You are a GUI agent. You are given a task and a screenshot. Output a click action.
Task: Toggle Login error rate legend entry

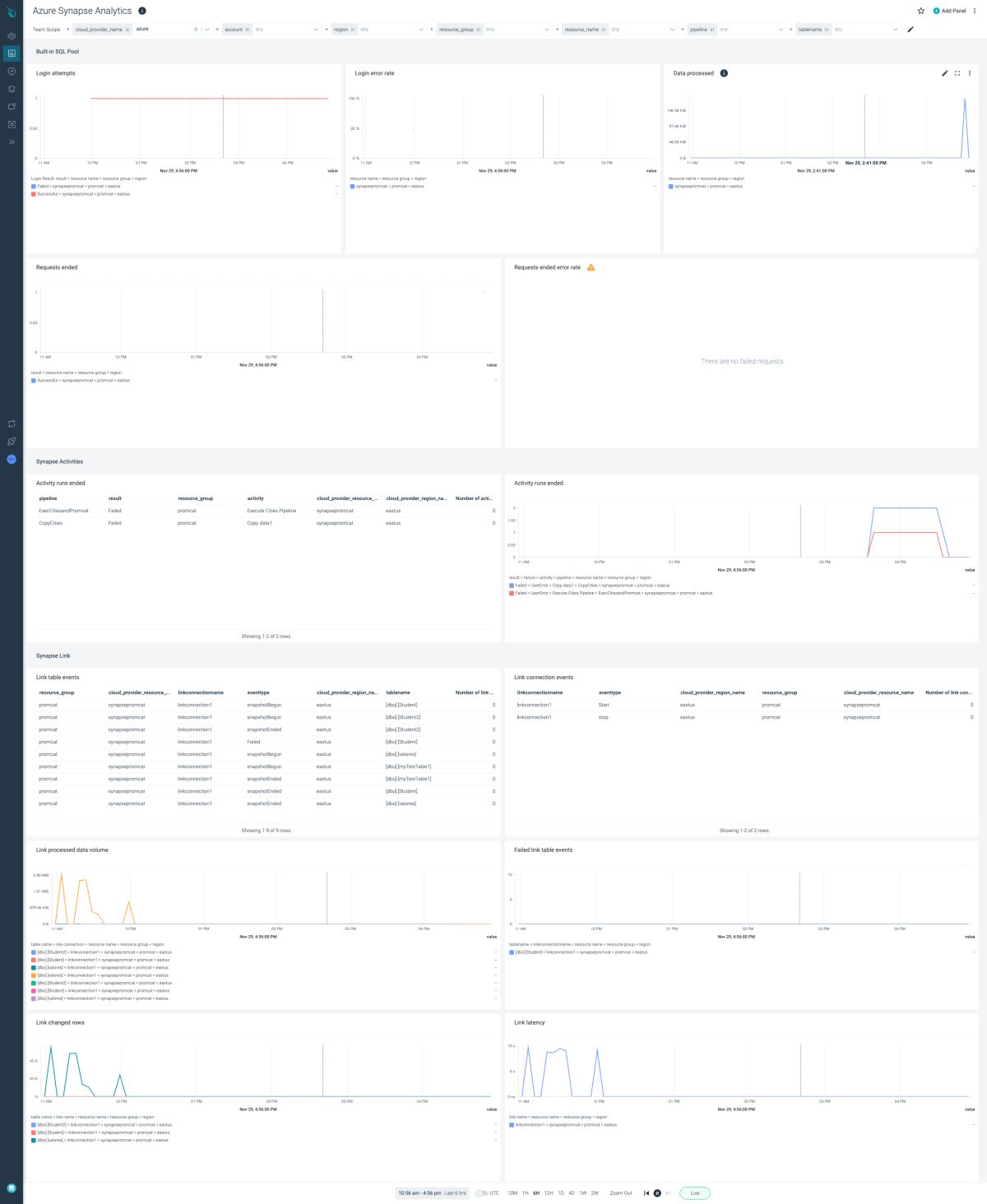pos(387,187)
